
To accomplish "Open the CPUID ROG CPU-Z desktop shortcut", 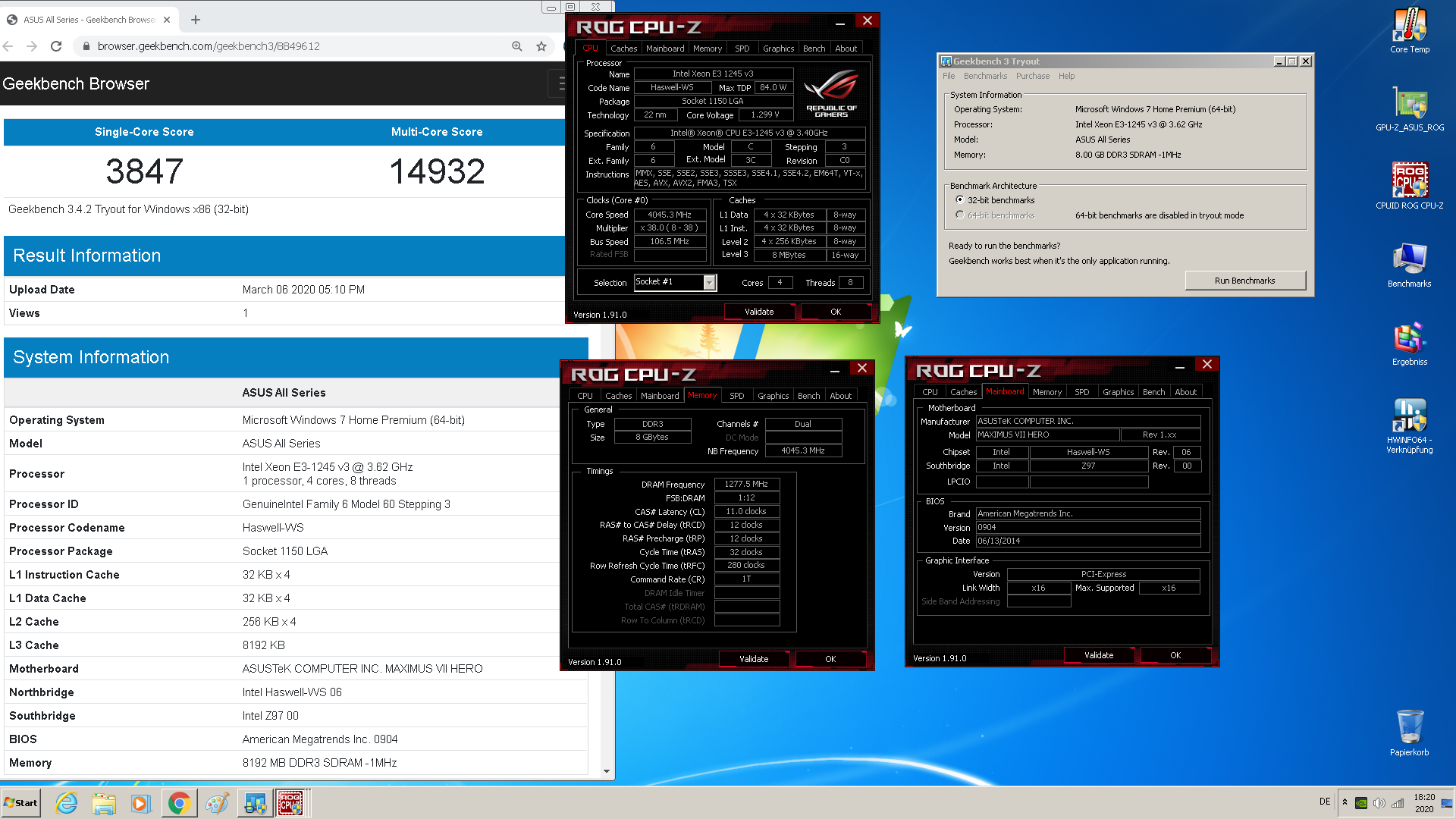I will click(x=1409, y=187).
